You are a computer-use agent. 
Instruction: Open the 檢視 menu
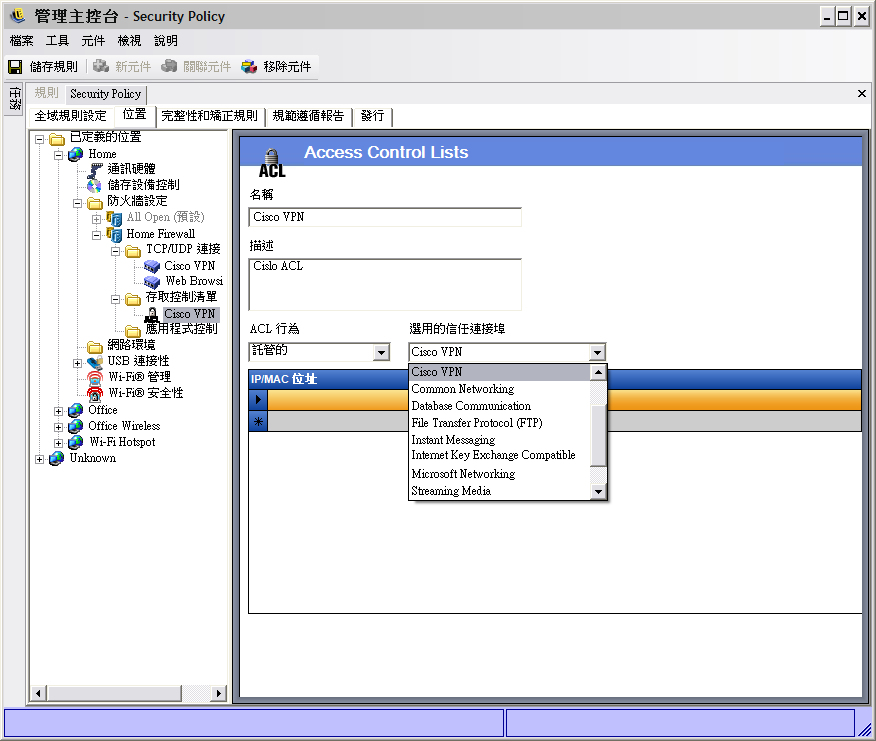pos(129,41)
